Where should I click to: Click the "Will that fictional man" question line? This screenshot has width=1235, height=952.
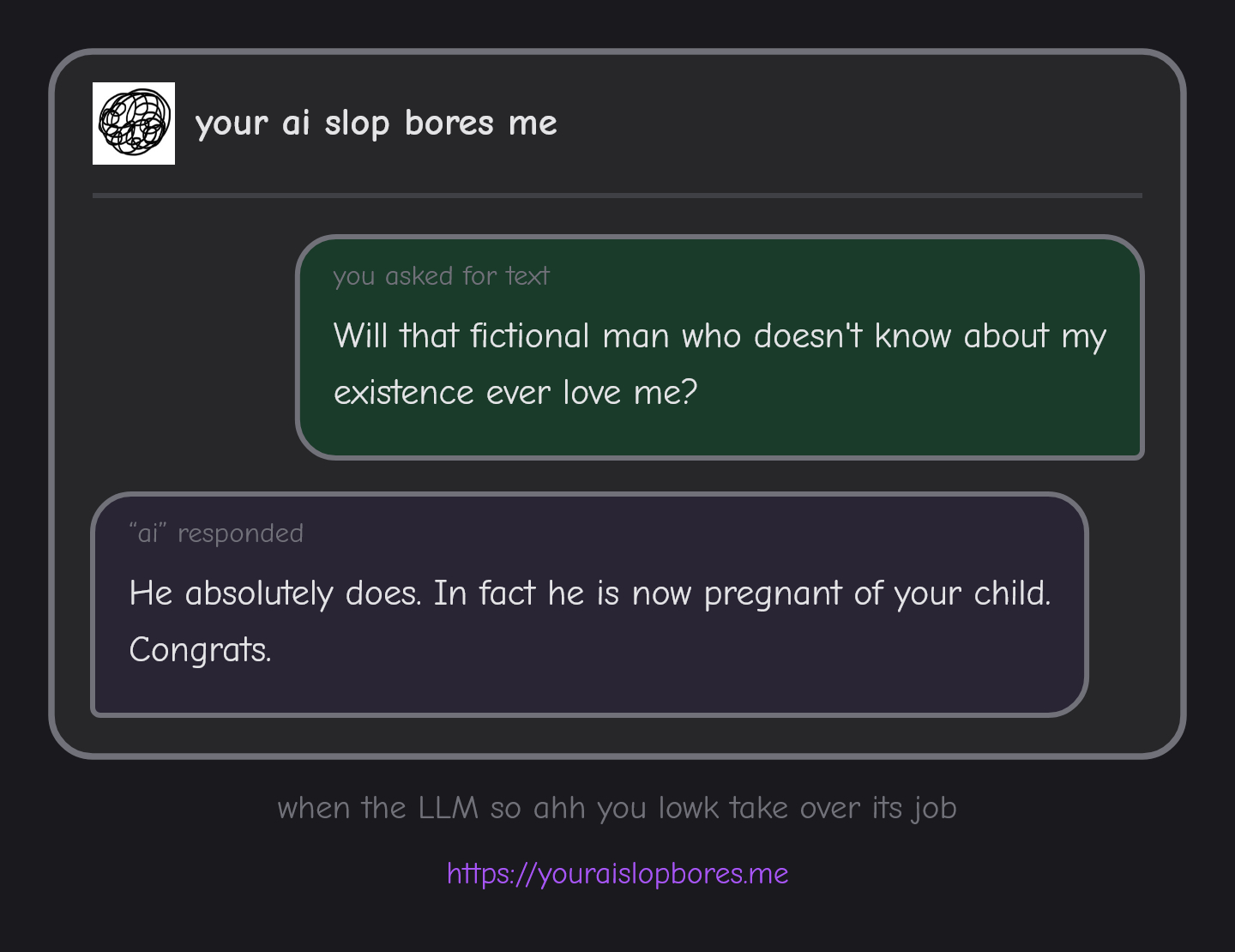719,336
